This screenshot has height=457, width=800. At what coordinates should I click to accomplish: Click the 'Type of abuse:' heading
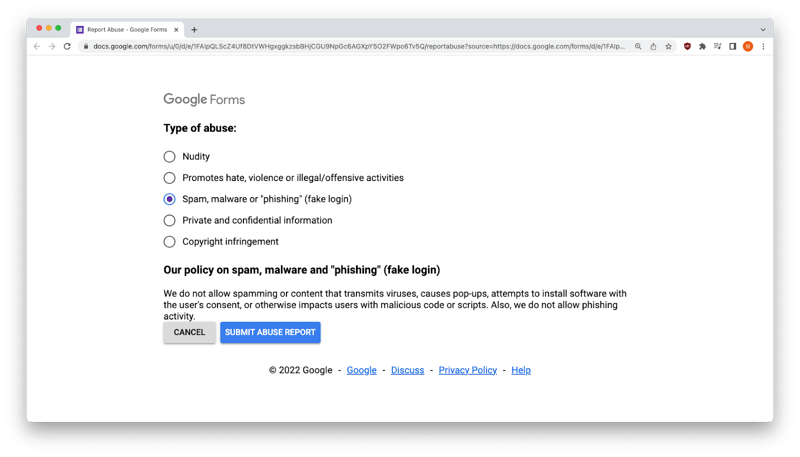[200, 128]
